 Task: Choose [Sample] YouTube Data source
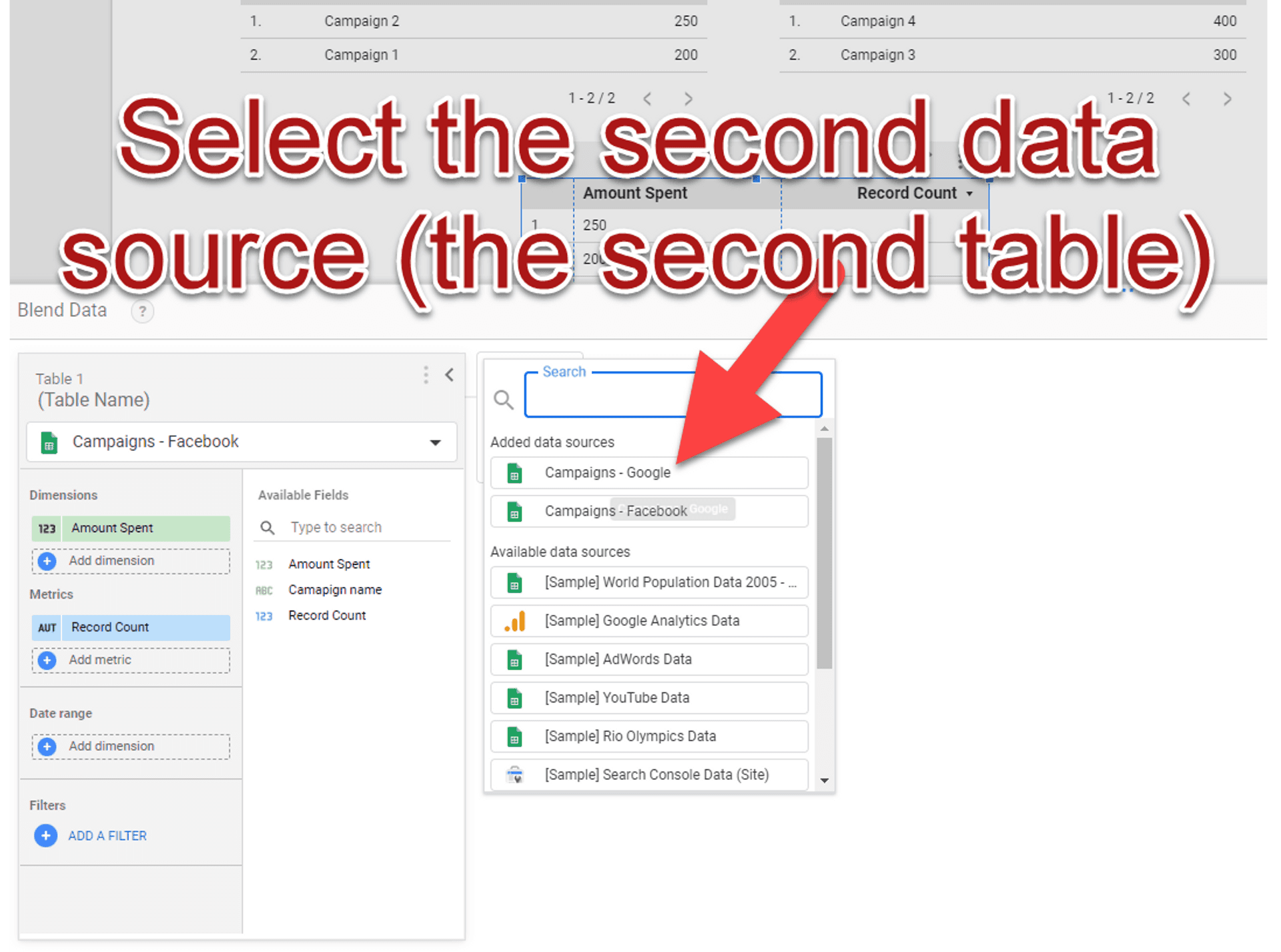coord(649,698)
